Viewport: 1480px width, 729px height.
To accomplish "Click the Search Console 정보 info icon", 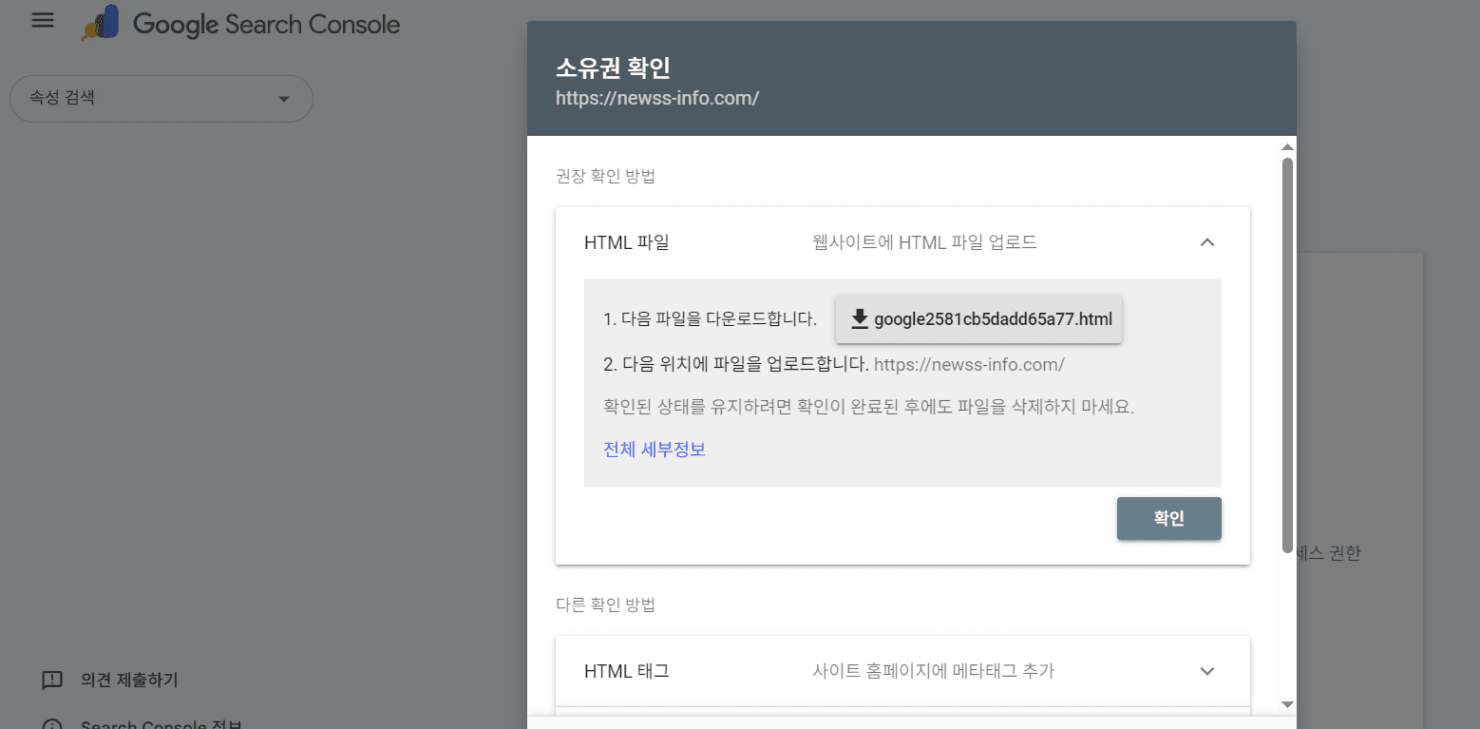I will click(52, 724).
